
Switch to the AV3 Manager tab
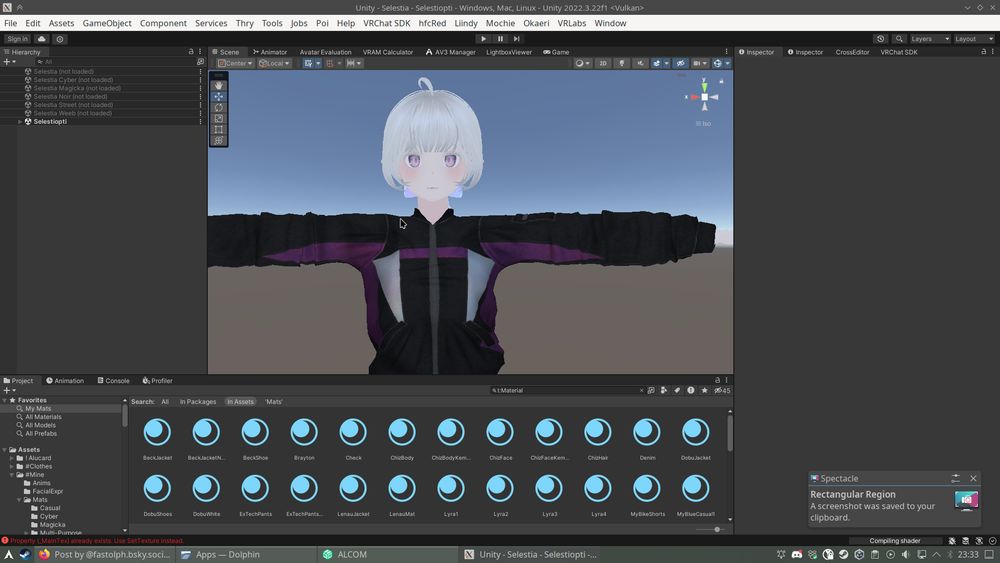point(451,52)
